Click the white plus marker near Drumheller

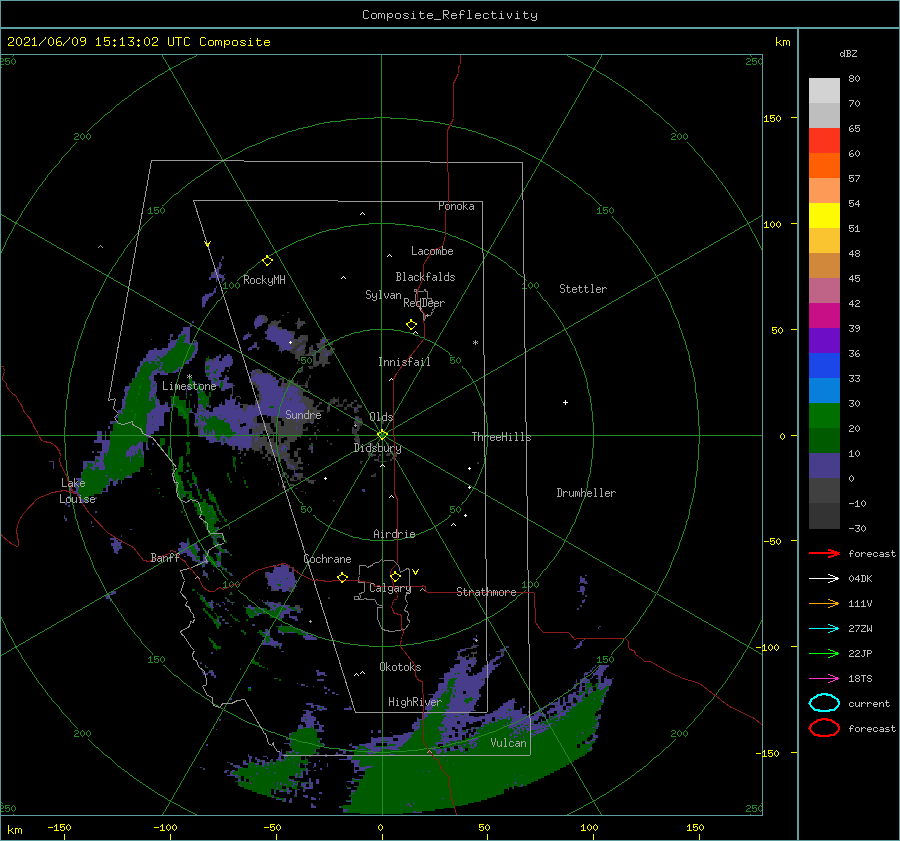(565, 402)
